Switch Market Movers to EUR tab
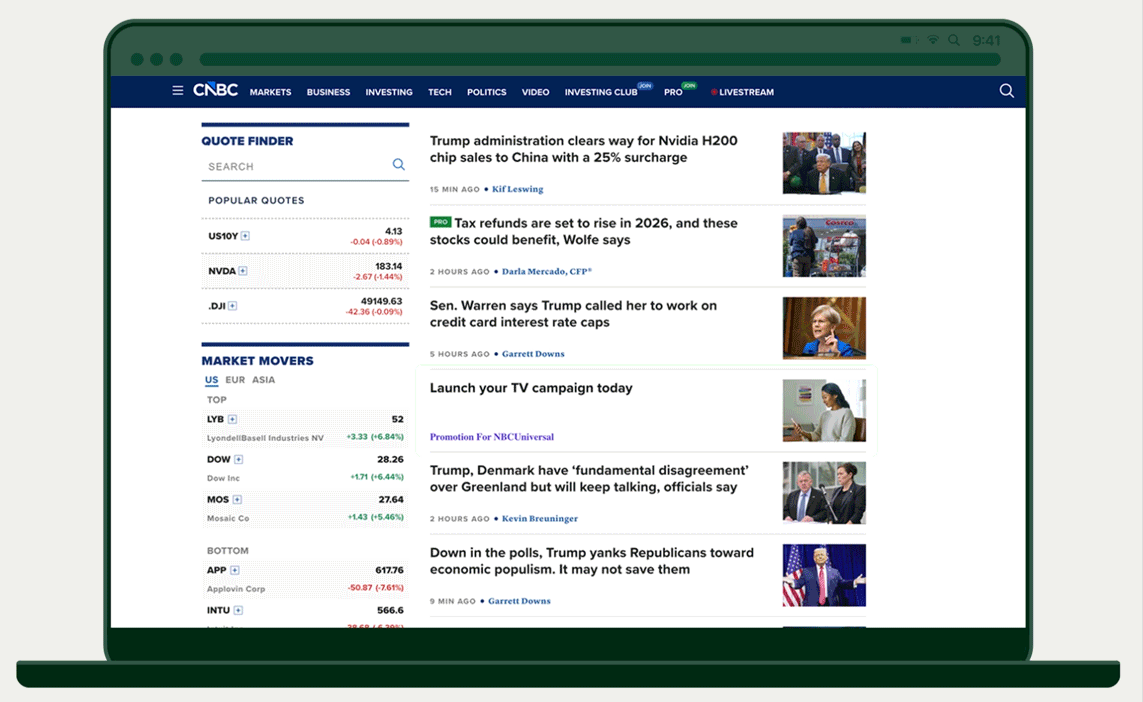Image resolution: width=1143 pixels, height=702 pixels. pos(235,380)
